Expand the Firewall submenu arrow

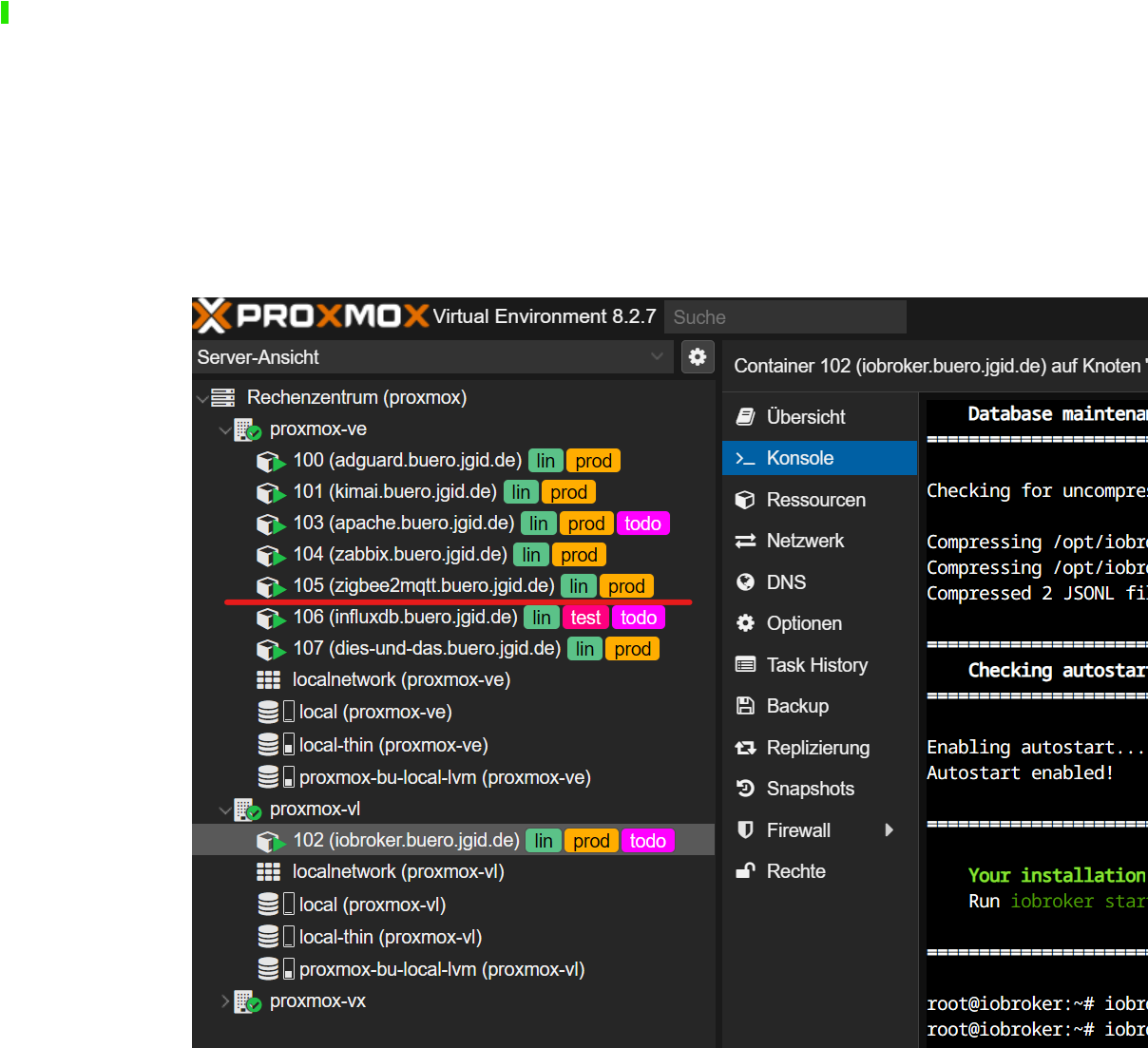[x=890, y=830]
